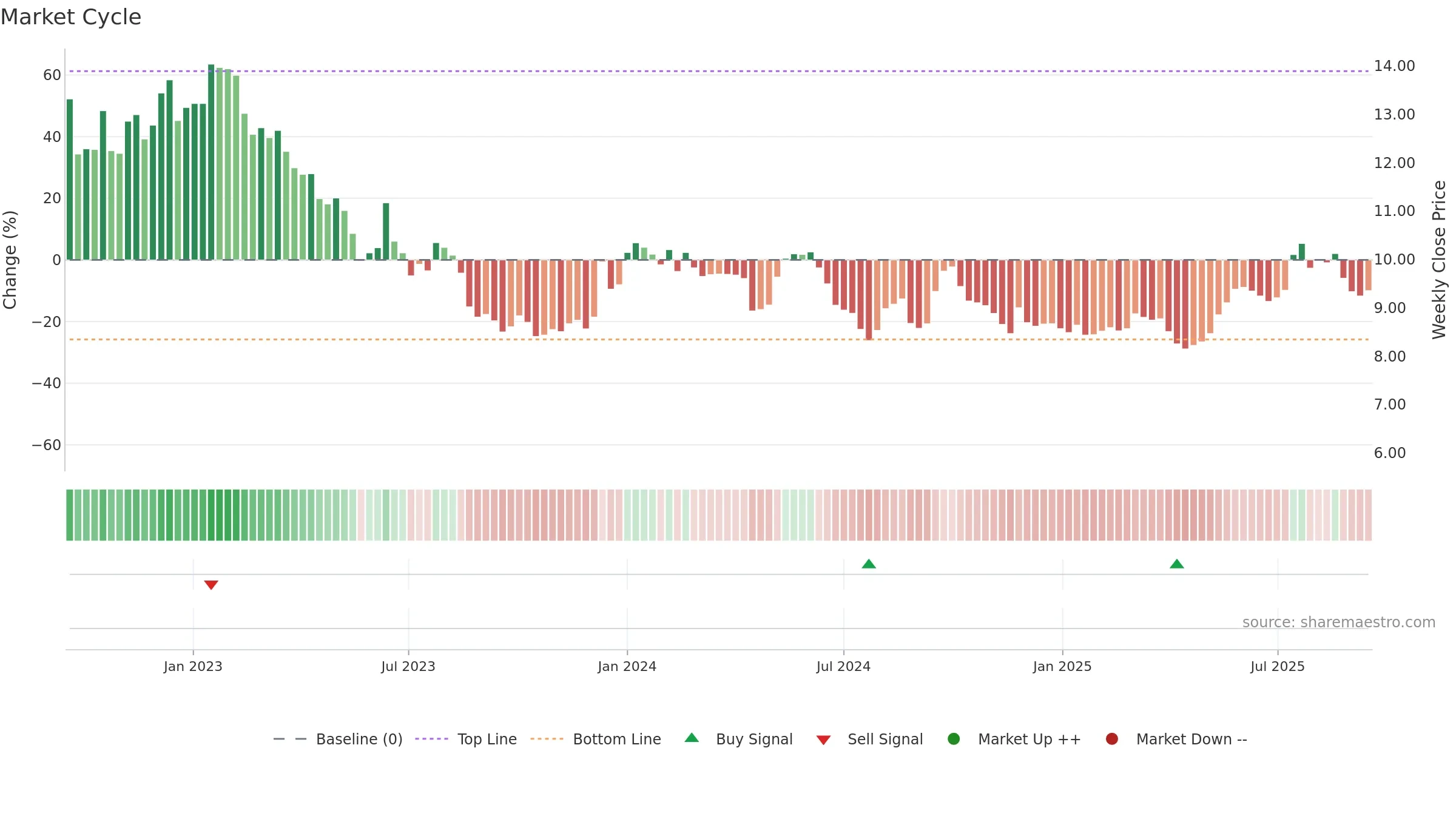Click the −60 tick on left axis

pyautogui.click(x=47, y=445)
